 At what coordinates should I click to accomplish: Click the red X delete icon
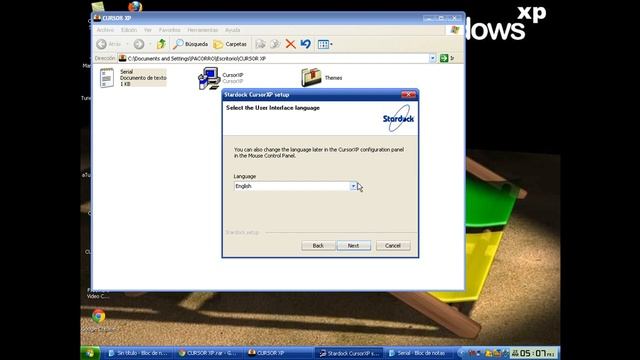[x=291, y=44]
